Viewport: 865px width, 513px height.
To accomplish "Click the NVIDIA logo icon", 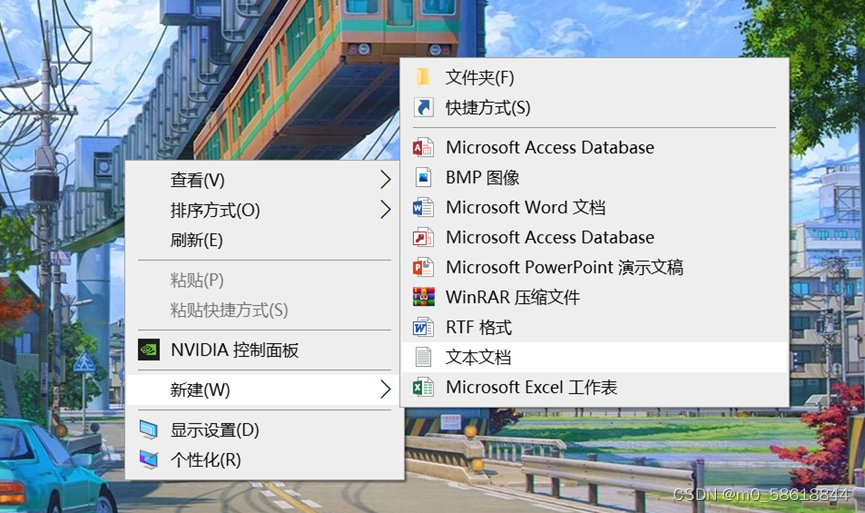I will click(148, 350).
